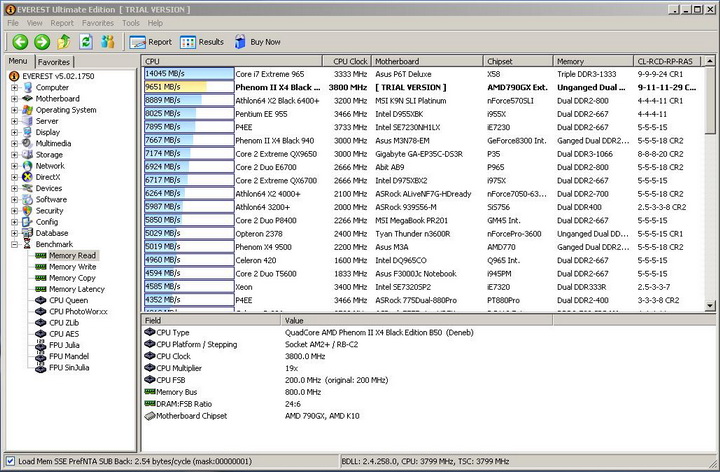Select the Security shield tree icon

coord(28,211)
